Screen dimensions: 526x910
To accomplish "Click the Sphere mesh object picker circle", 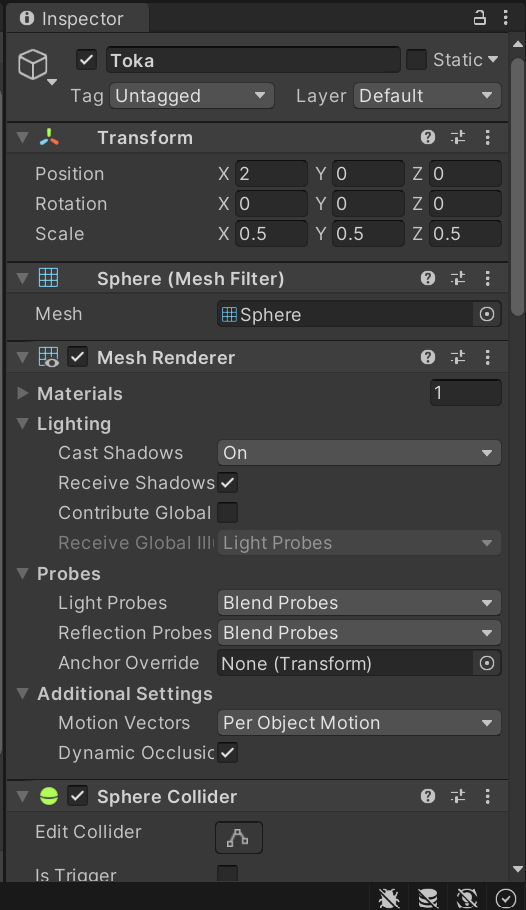I will [487, 315].
